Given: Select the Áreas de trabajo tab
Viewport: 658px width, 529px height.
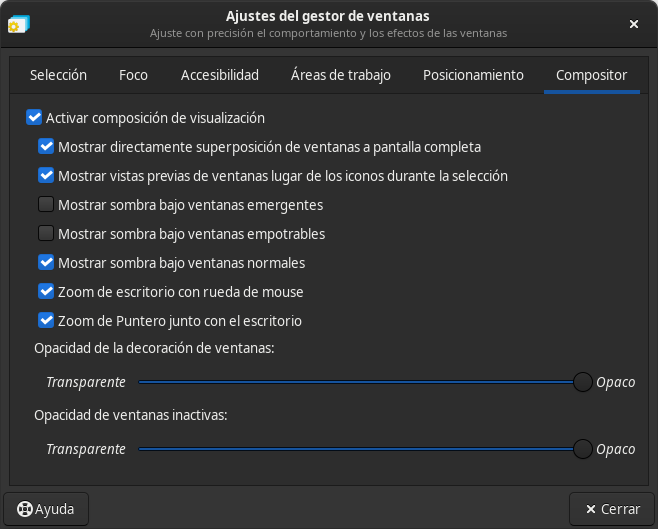Looking at the screenshot, I should tap(340, 75).
